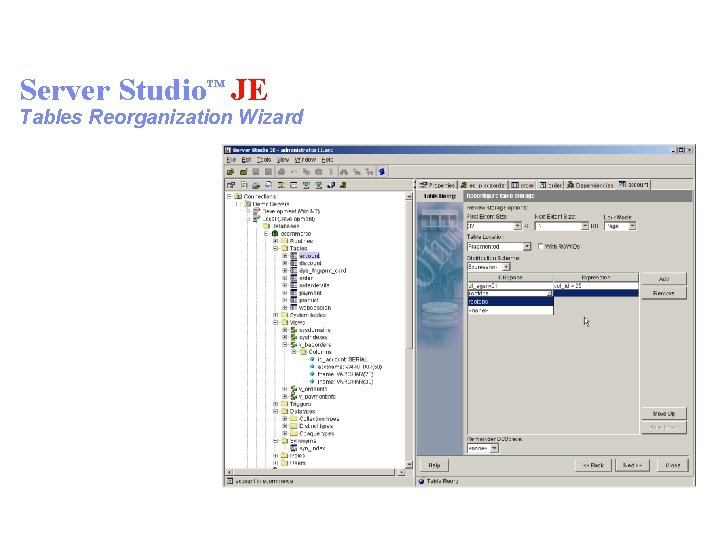Open the View menu
The height and width of the screenshot is (540, 720).
(283, 160)
